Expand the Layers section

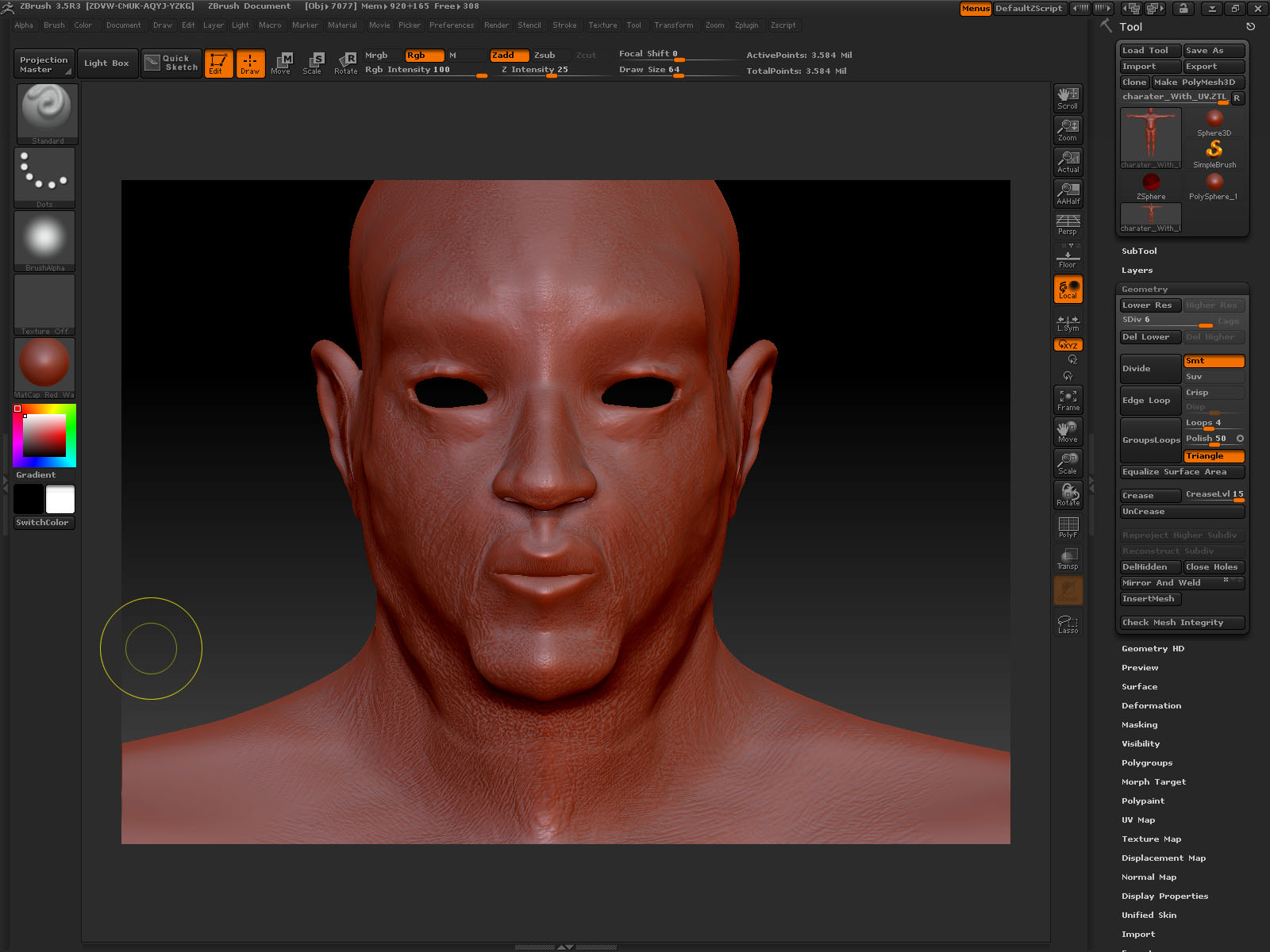coord(1137,271)
